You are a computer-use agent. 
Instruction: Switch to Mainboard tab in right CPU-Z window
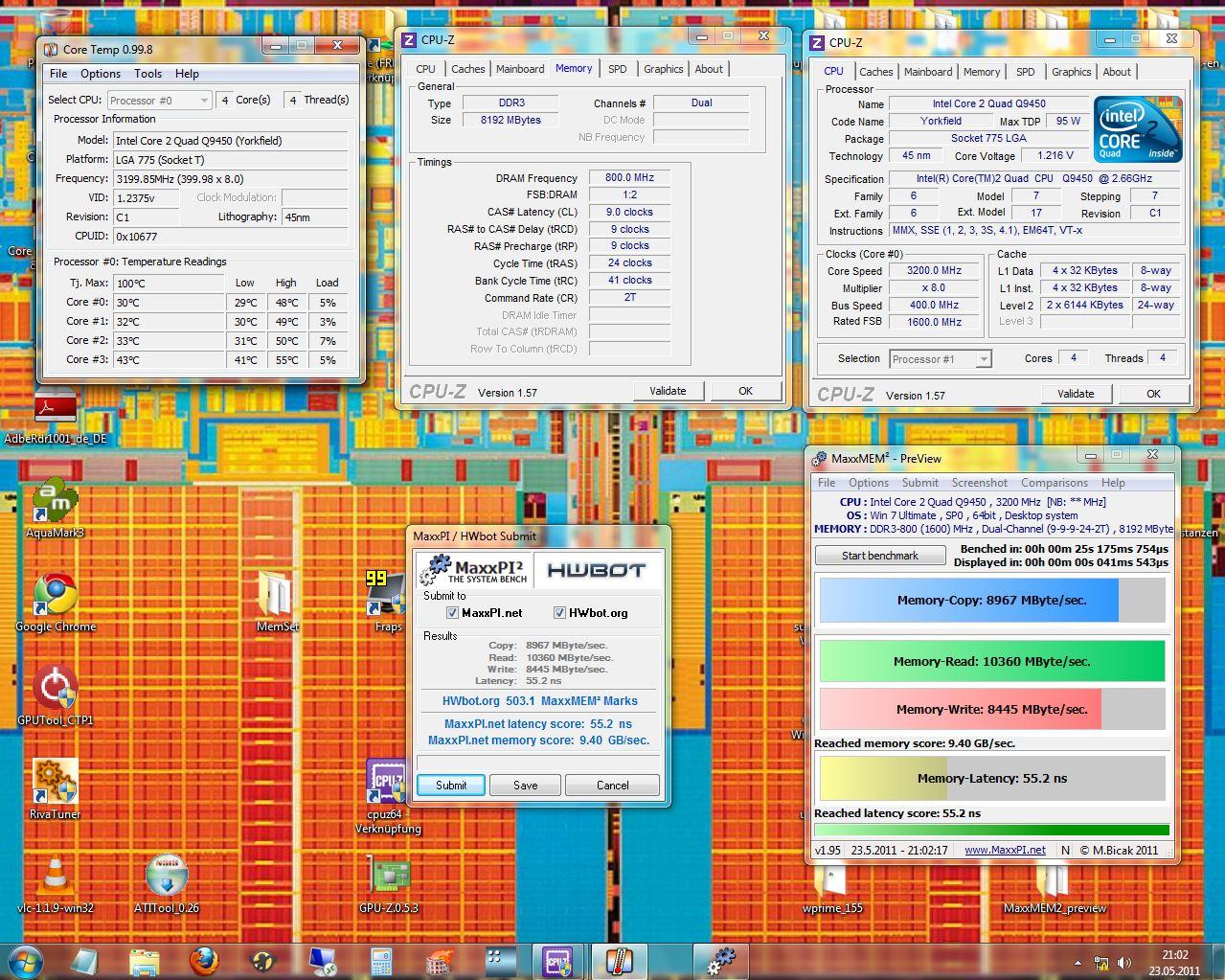pos(928,72)
